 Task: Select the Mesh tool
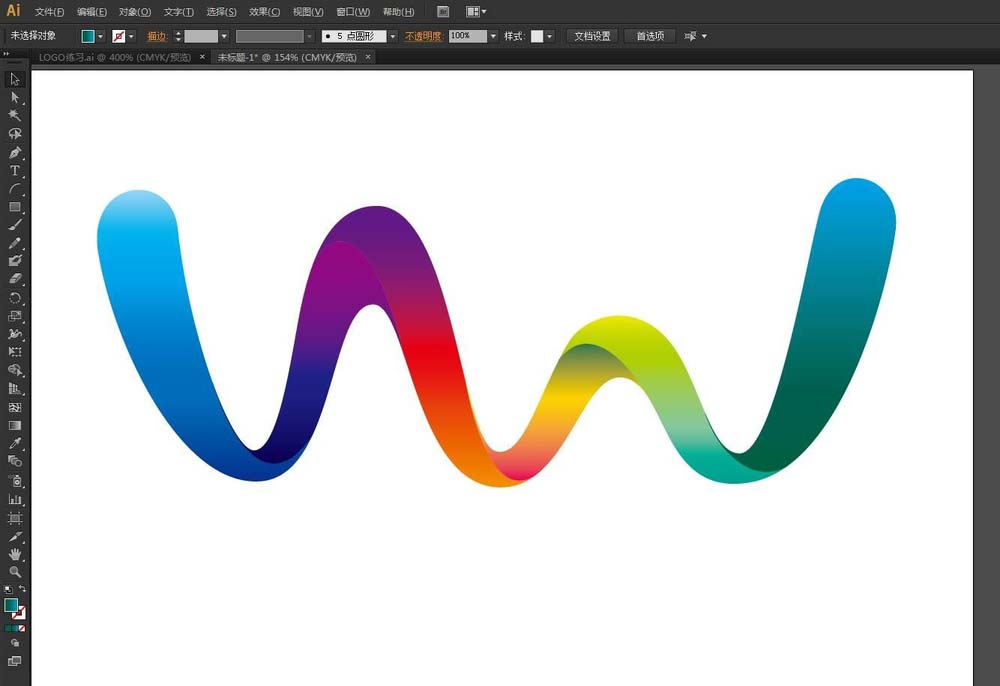[15, 407]
